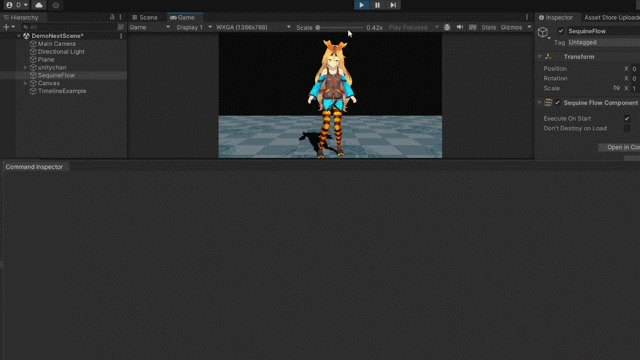The height and width of the screenshot is (360, 640).
Task: Toggle the Hierarchy panel lock icon
Action: click(x=112, y=17)
